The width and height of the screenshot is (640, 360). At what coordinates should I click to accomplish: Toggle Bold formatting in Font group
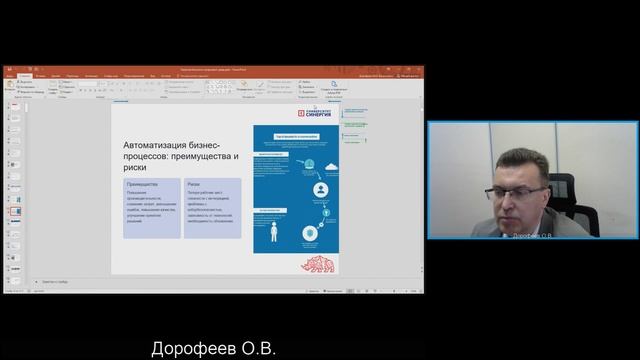tap(80, 90)
